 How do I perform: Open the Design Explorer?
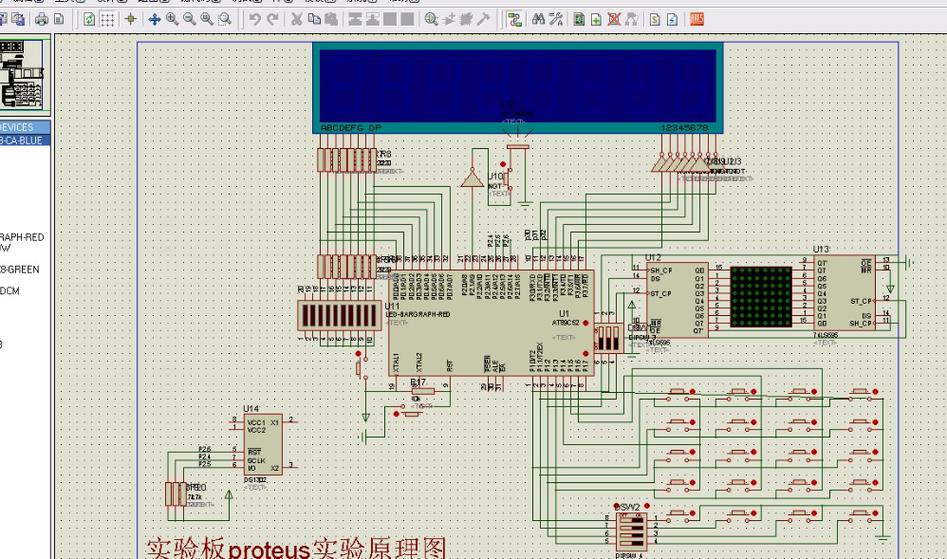[x=579, y=19]
